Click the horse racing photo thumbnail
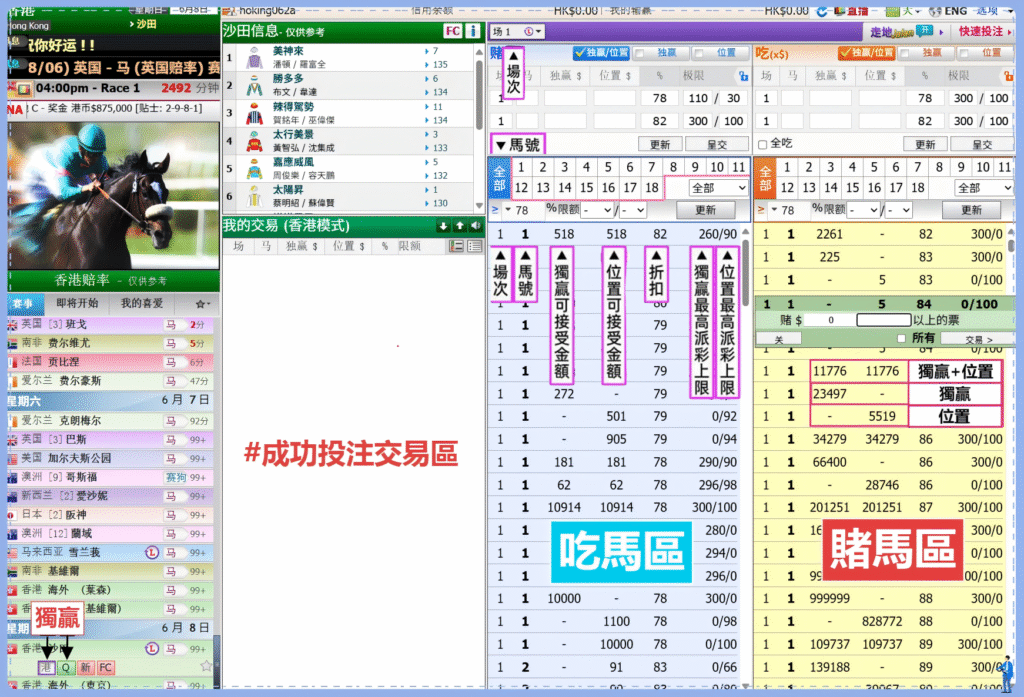Image resolution: width=1024 pixels, height=697 pixels. tap(114, 195)
